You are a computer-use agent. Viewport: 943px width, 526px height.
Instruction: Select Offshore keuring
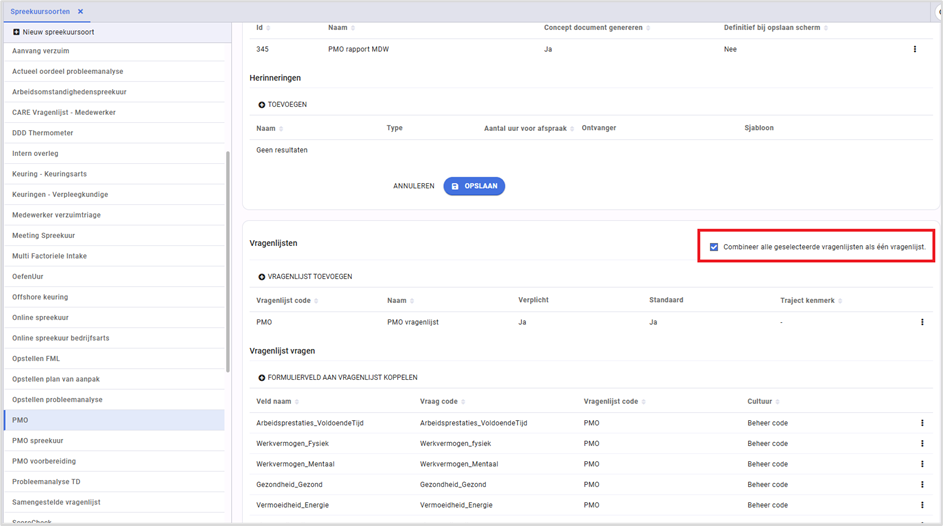click(x=114, y=297)
